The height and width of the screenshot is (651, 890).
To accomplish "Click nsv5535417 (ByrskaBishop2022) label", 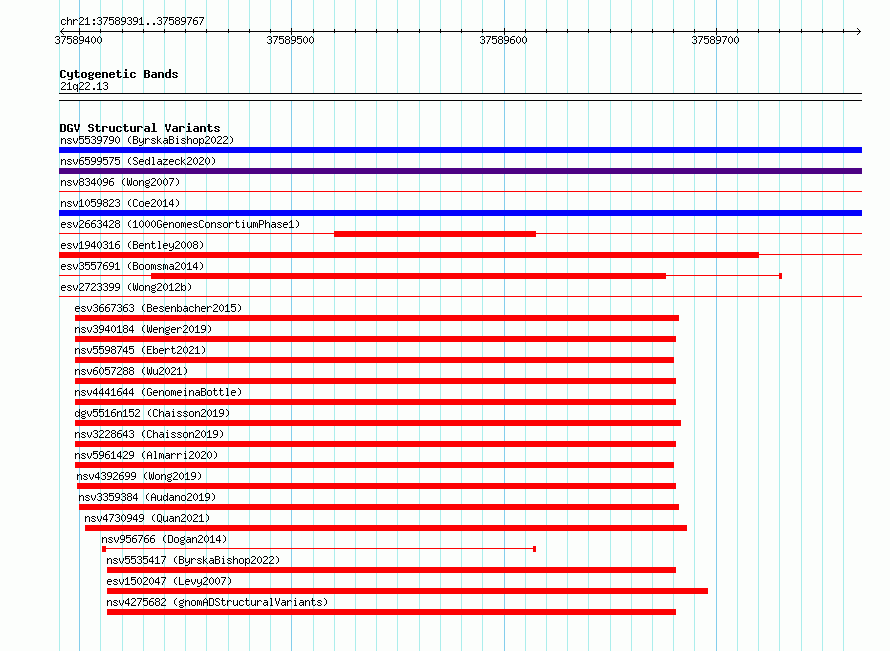I will click(x=194, y=560).
